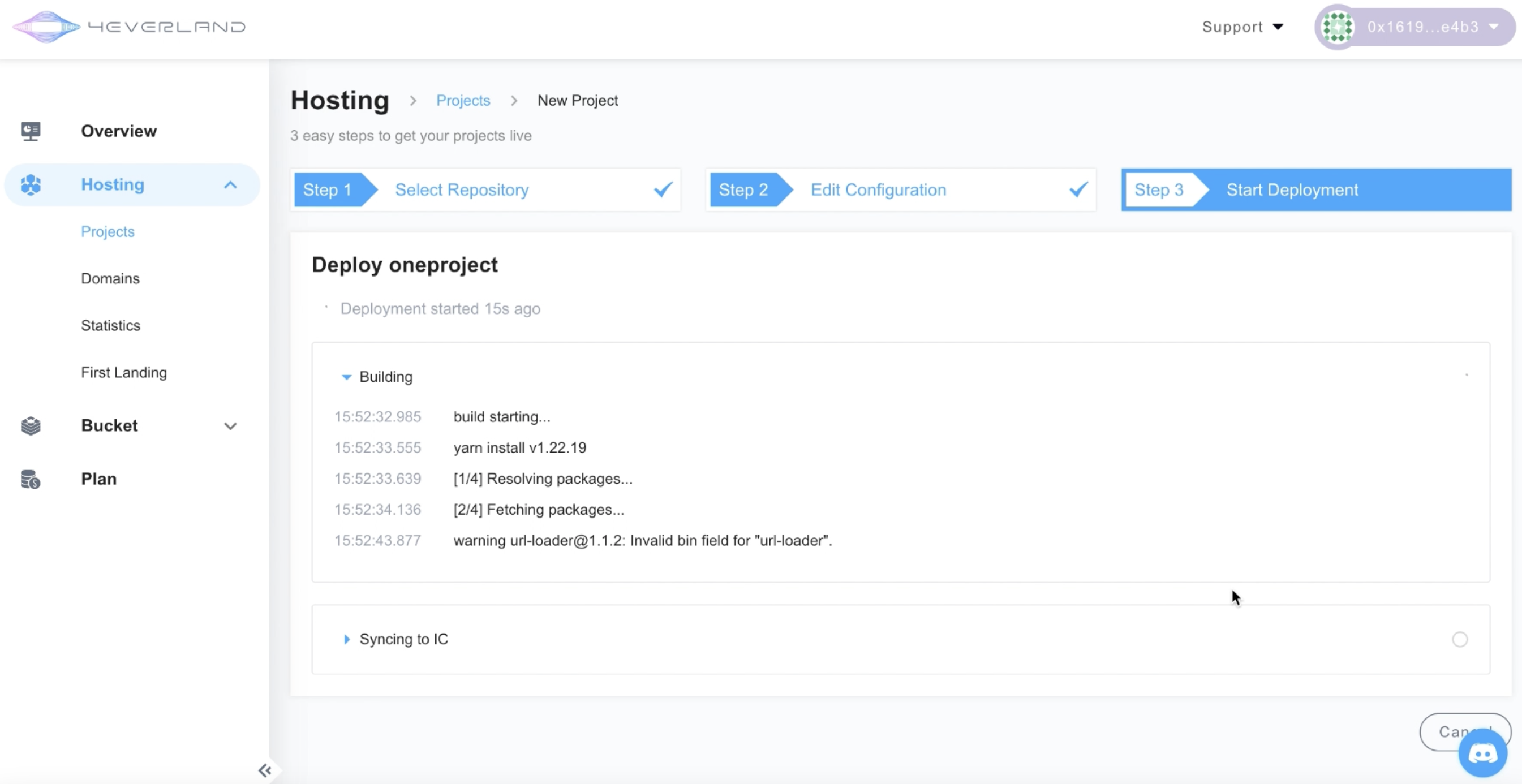The height and width of the screenshot is (784, 1522).
Task: Expand the Bucket sidebar menu chevron
Action: (230, 426)
